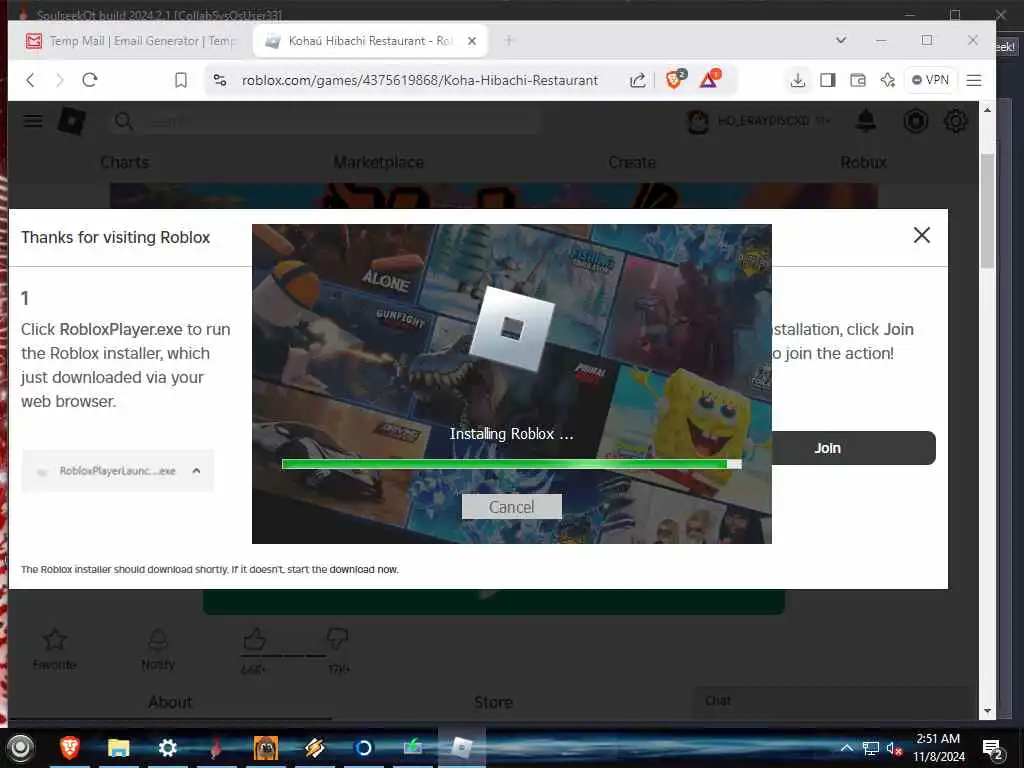This screenshot has height=768, width=1024.
Task: Open the Marketplace menu item
Action: (378, 163)
